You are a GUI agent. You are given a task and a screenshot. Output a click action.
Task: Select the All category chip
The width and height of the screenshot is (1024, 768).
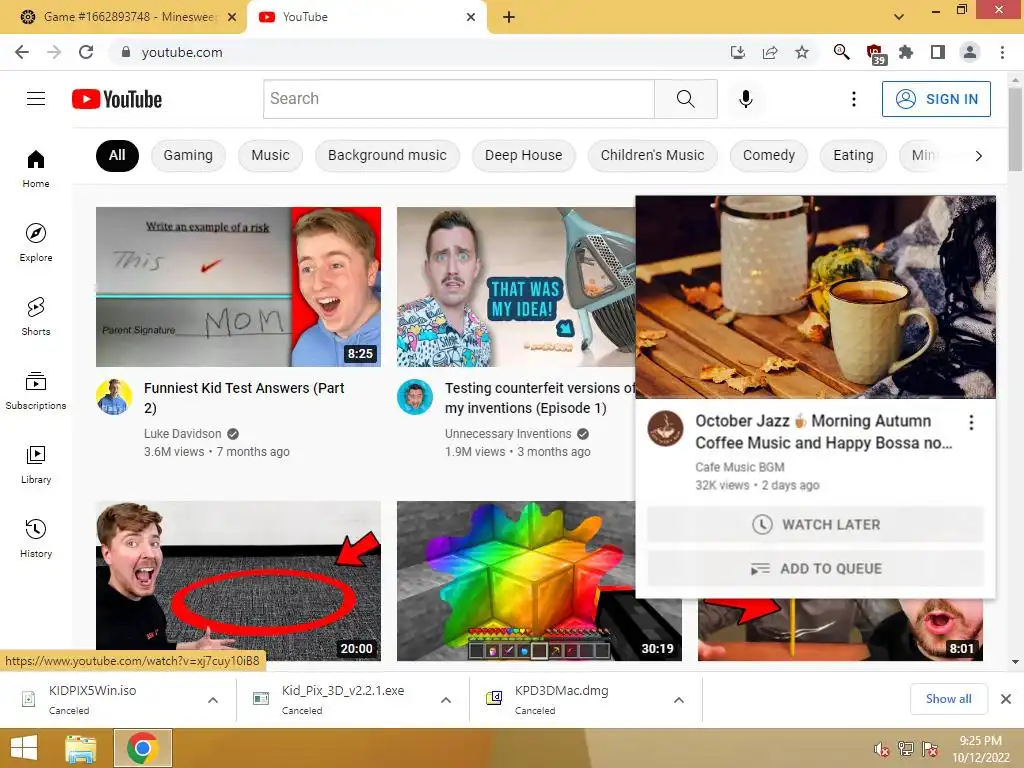(118, 155)
